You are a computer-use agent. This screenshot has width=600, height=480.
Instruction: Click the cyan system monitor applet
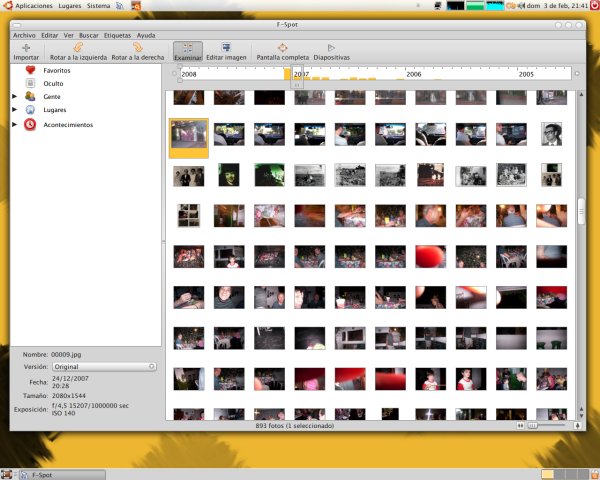(495, 6)
